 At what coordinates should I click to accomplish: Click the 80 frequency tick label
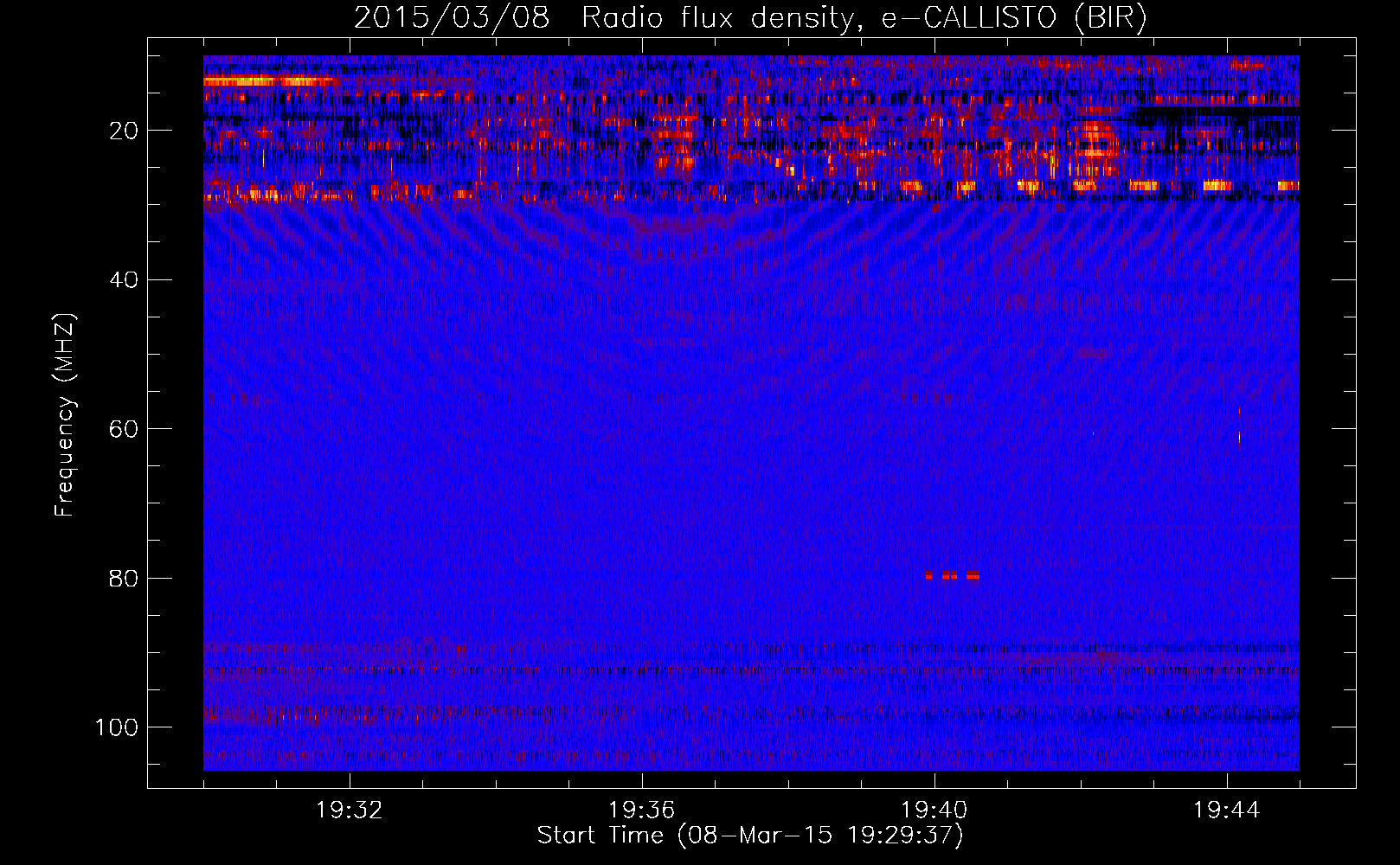[124, 578]
